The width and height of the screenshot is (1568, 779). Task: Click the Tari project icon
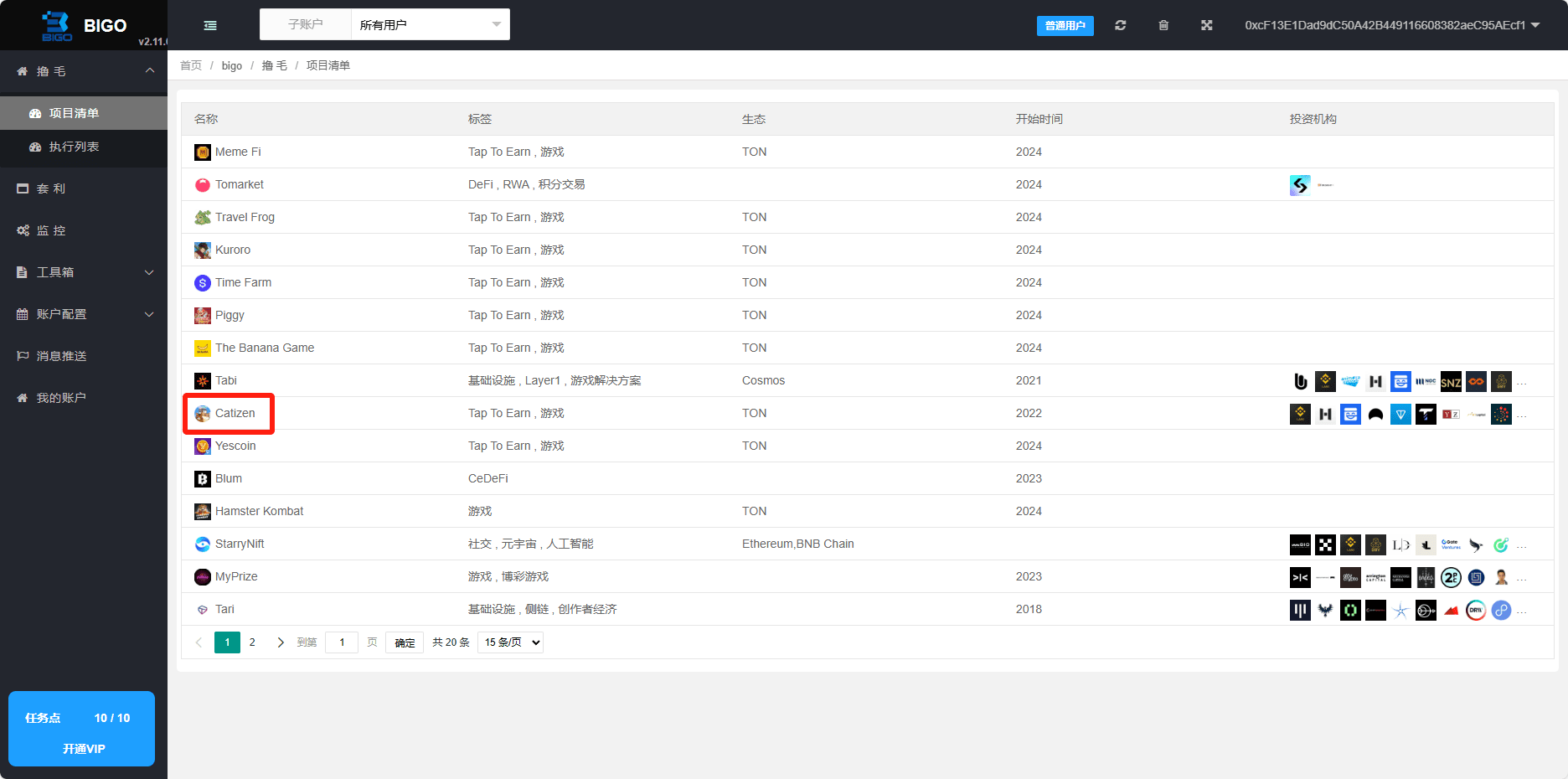tap(203, 610)
